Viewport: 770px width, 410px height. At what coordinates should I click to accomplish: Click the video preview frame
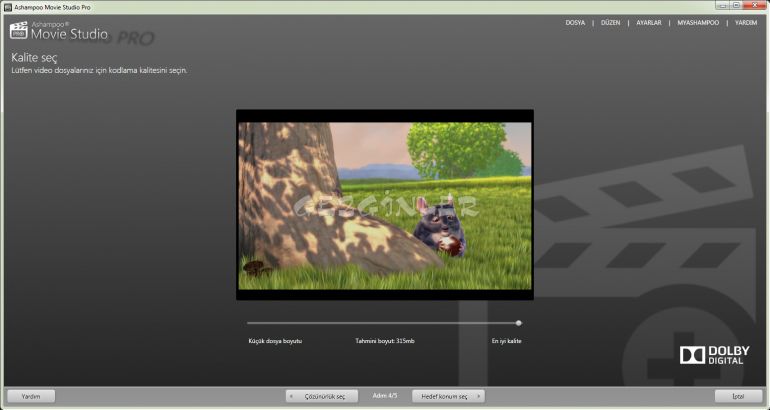(x=385, y=205)
